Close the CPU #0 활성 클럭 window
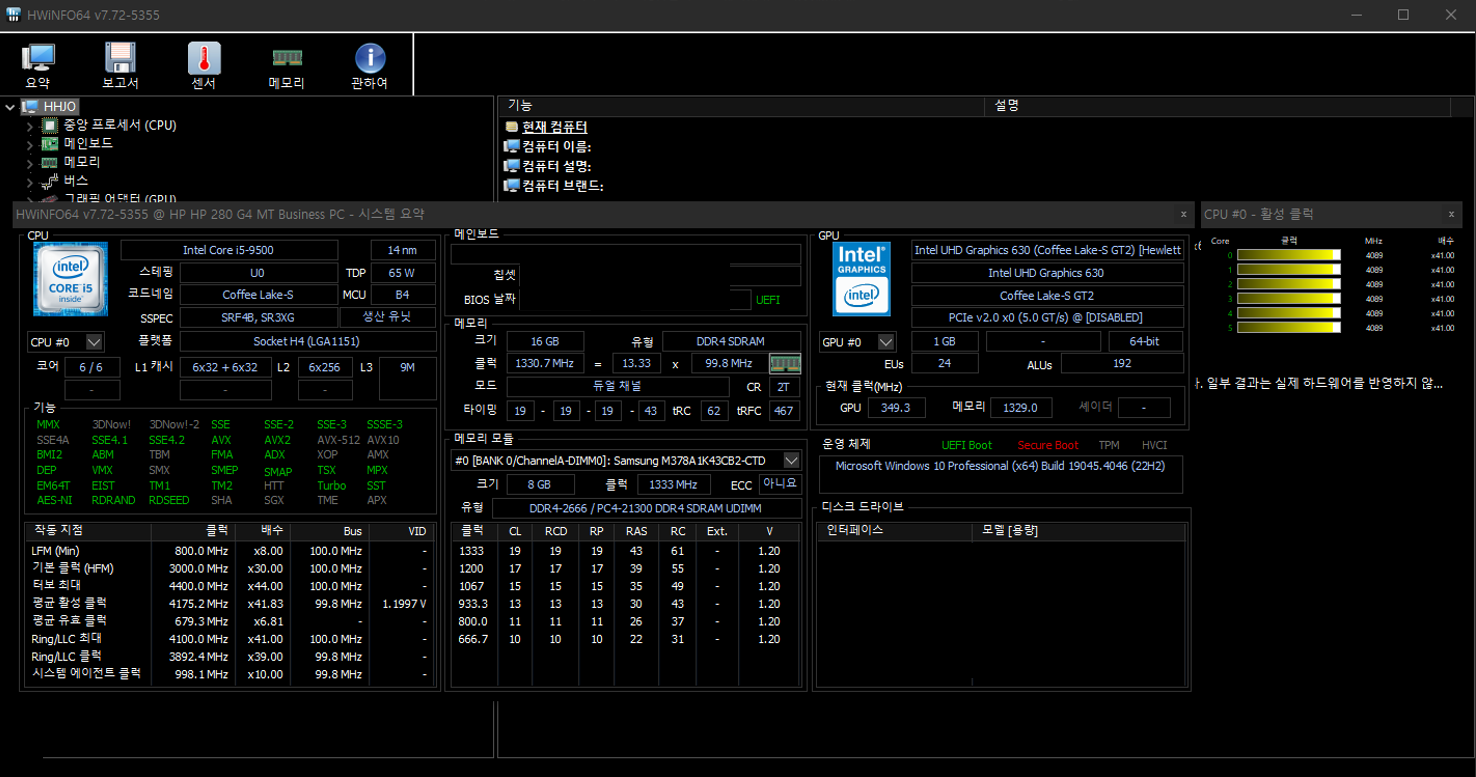 [1452, 214]
